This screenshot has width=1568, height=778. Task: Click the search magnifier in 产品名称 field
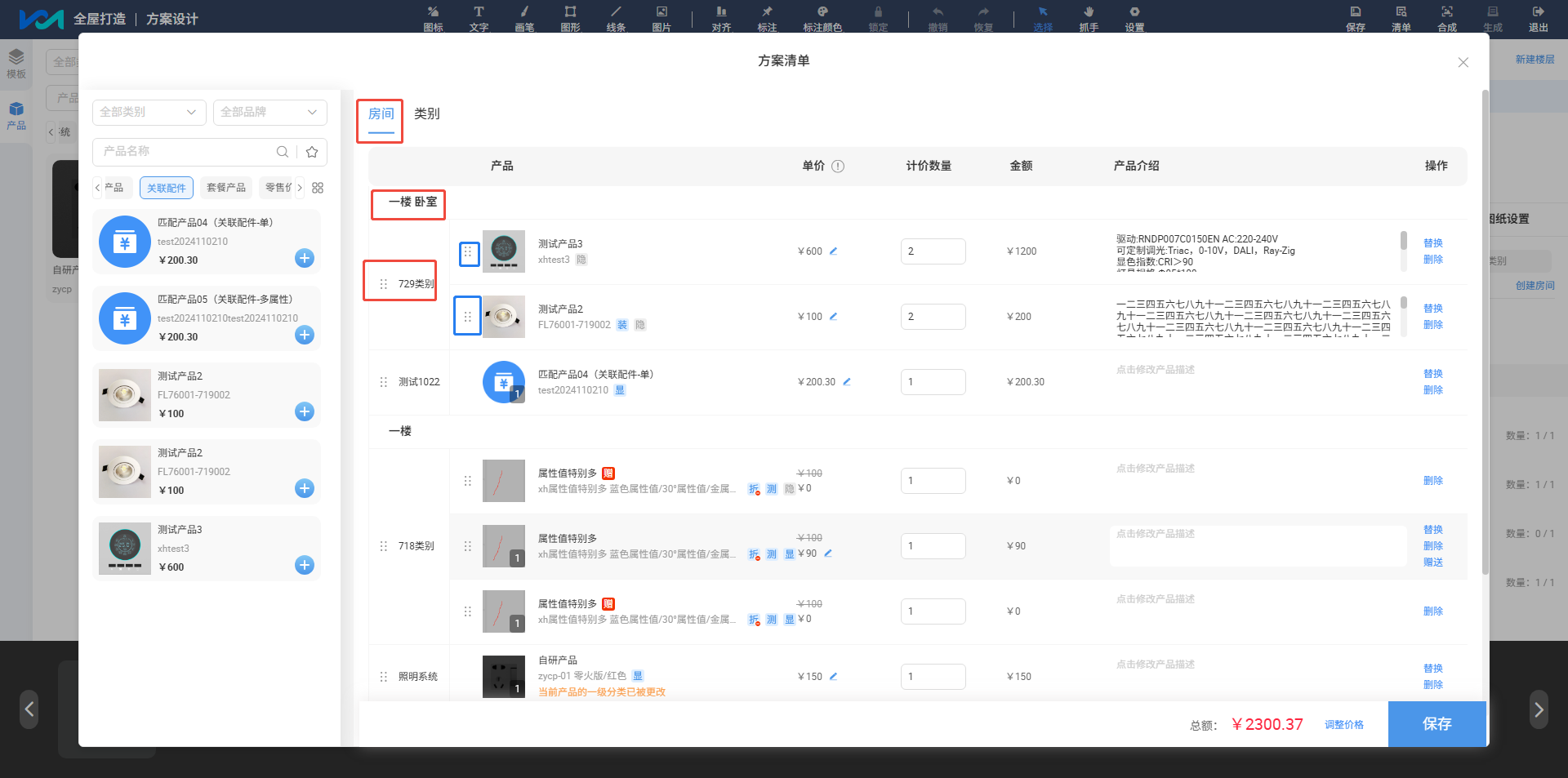pos(282,152)
